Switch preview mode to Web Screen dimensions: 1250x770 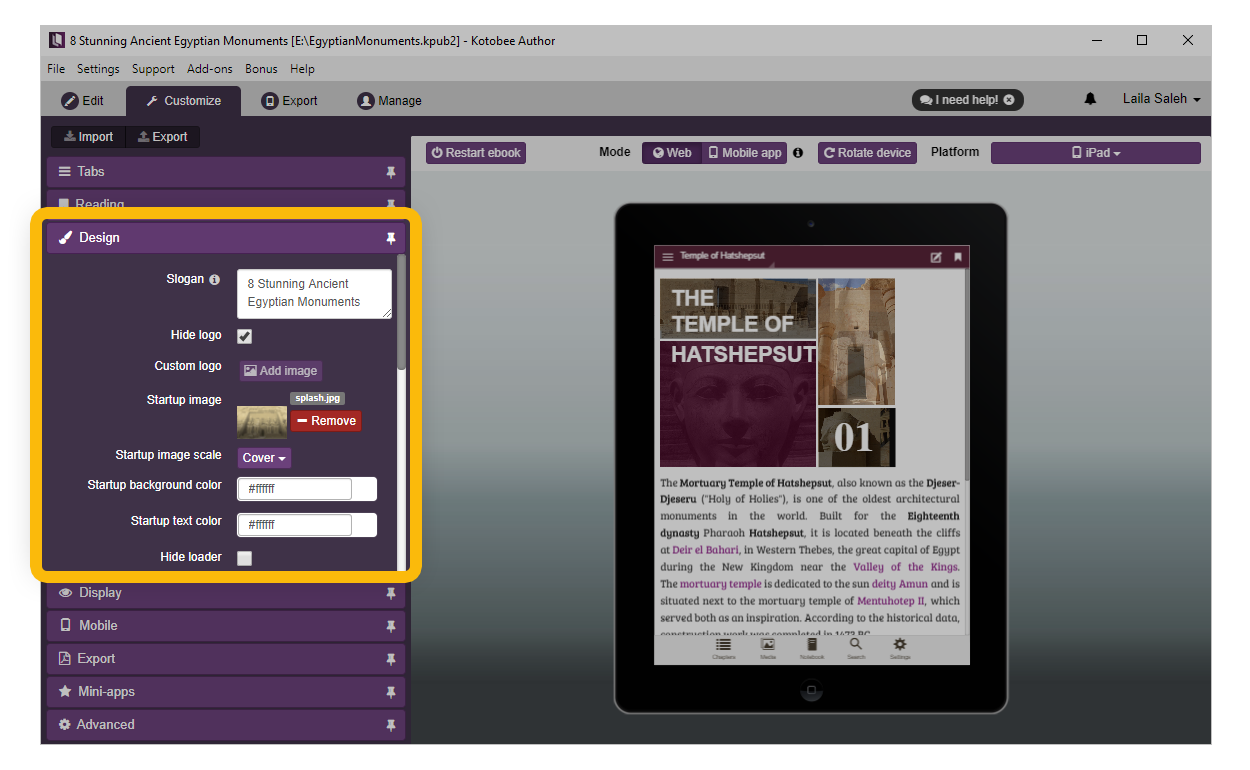(x=672, y=153)
